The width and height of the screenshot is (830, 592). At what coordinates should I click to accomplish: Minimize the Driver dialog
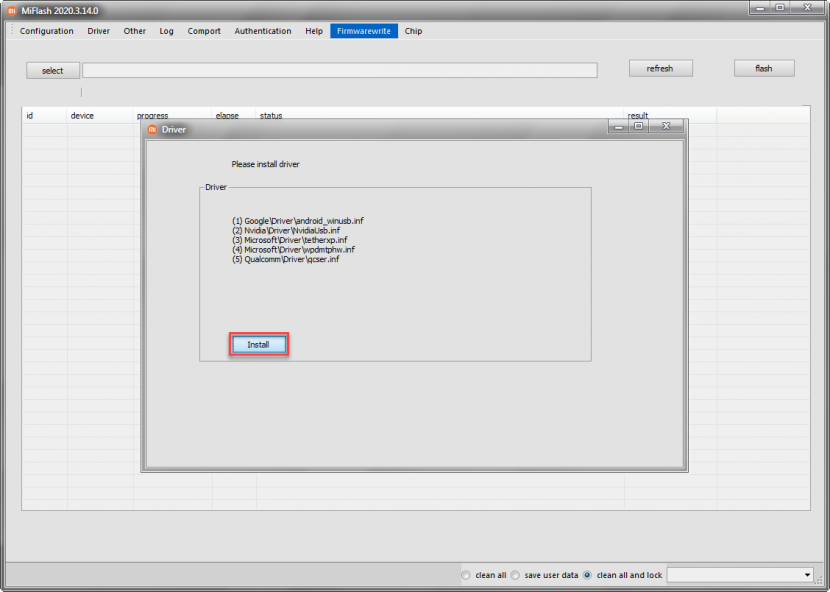click(618, 127)
